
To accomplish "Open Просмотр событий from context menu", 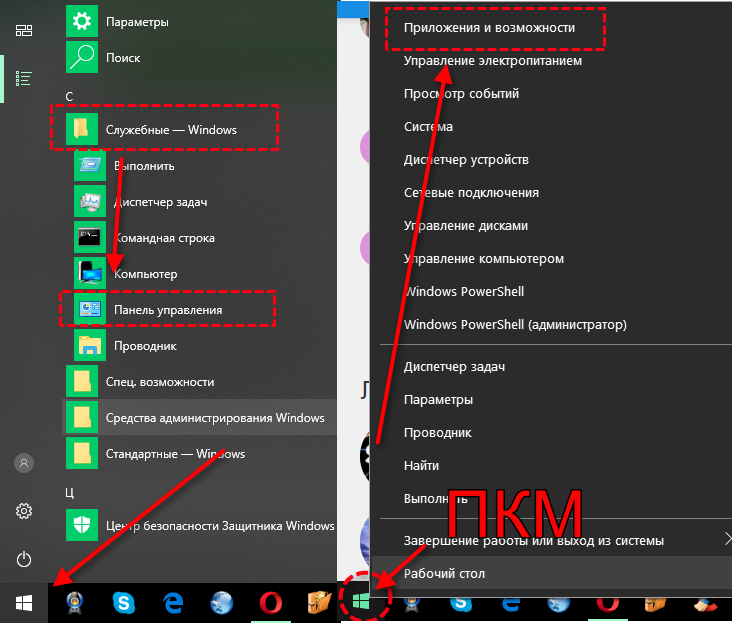I will coord(461,93).
